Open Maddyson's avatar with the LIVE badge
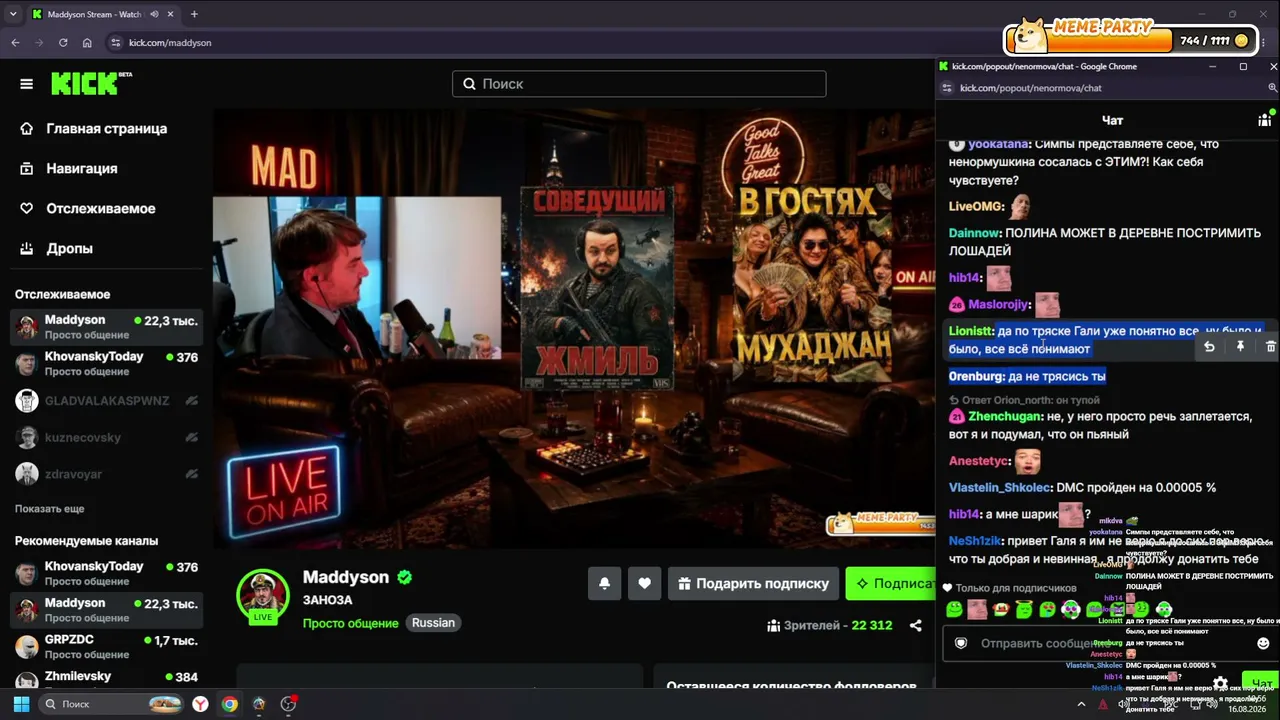This screenshot has width=1280, height=720. [x=263, y=597]
